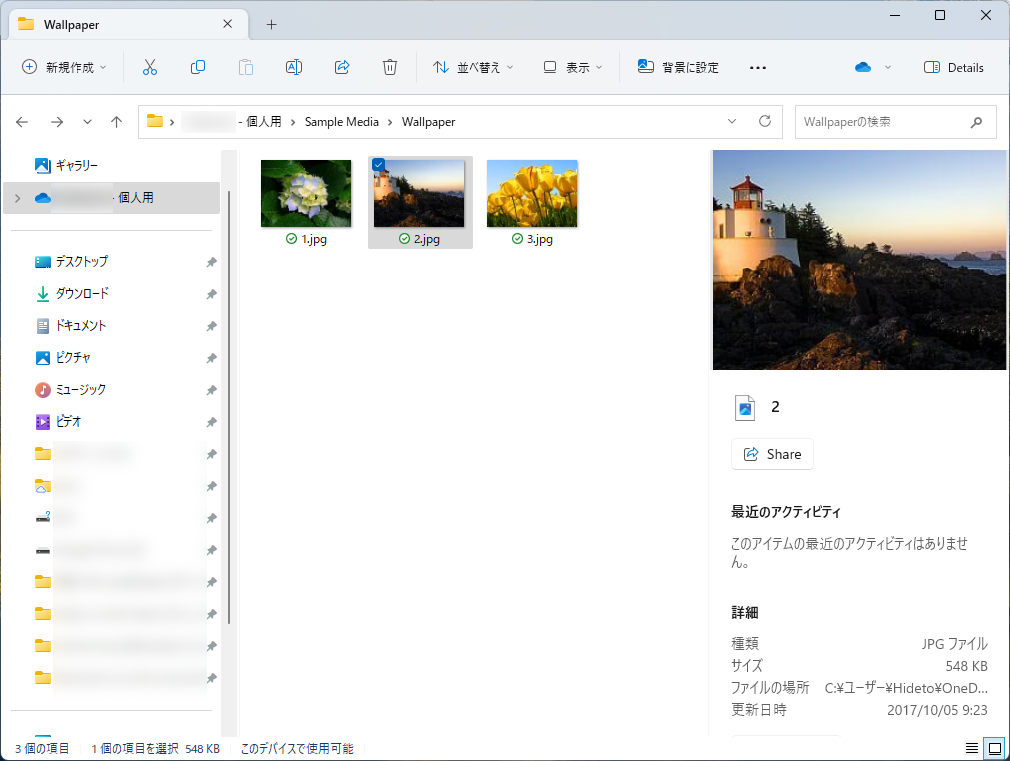The image size is (1010, 761).
Task: Click the Cut icon in the toolbar
Action: pyautogui.click(x=149, y=66)
